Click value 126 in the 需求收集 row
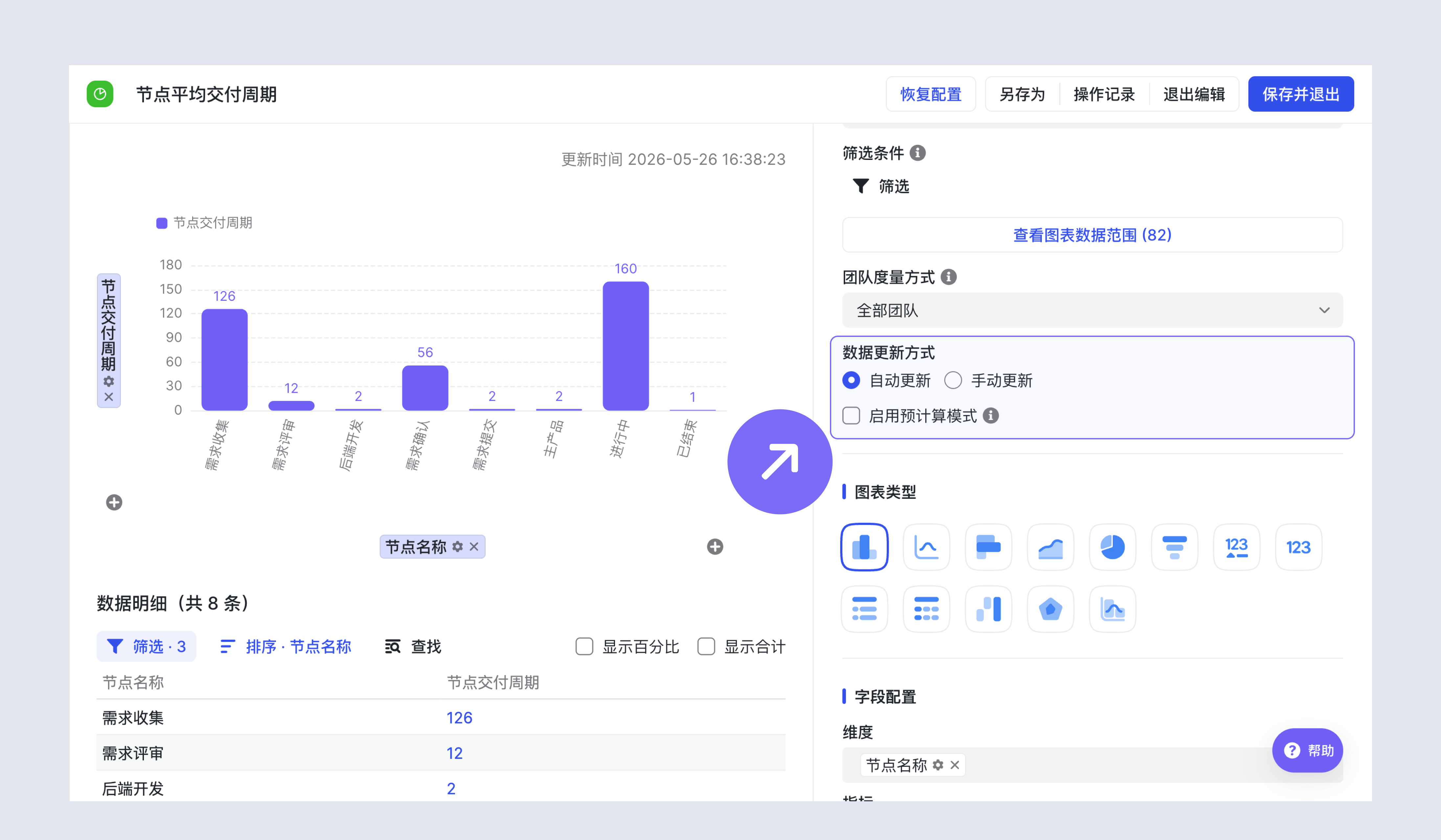 pos(459,718)
